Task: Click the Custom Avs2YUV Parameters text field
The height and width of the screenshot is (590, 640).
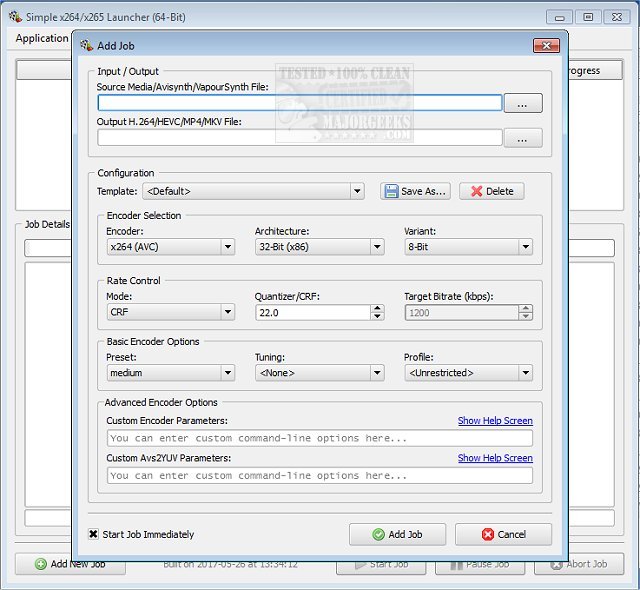Action: pyautogui.click(x=320, y=476)
